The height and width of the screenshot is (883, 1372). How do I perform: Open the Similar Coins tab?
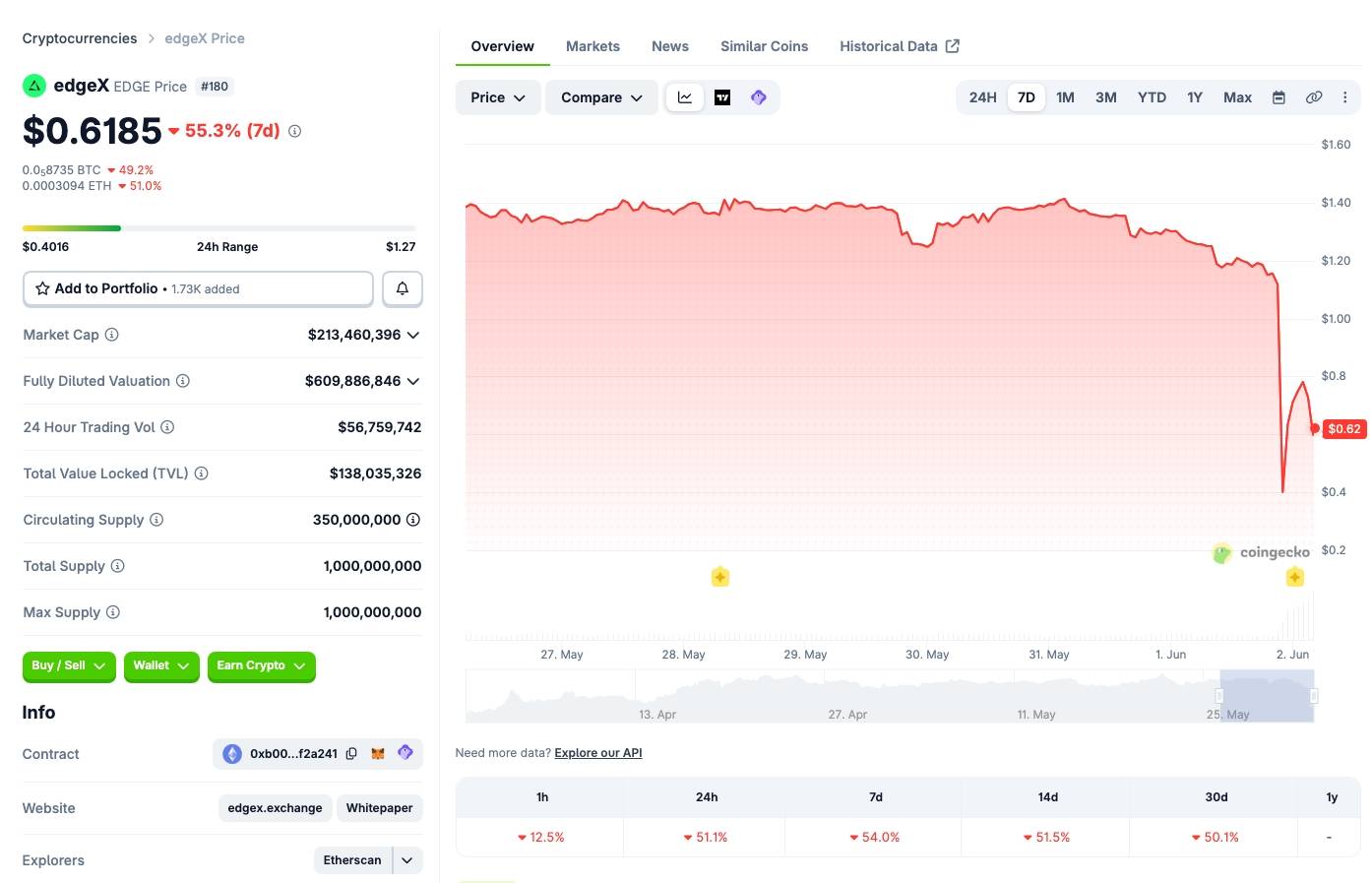tap(764, 46)
